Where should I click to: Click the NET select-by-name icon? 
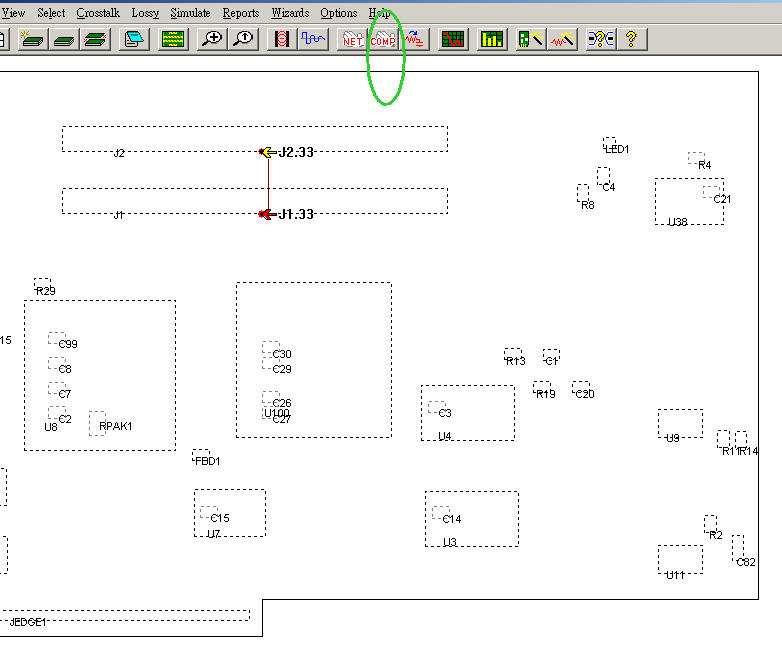click(352, 39)
